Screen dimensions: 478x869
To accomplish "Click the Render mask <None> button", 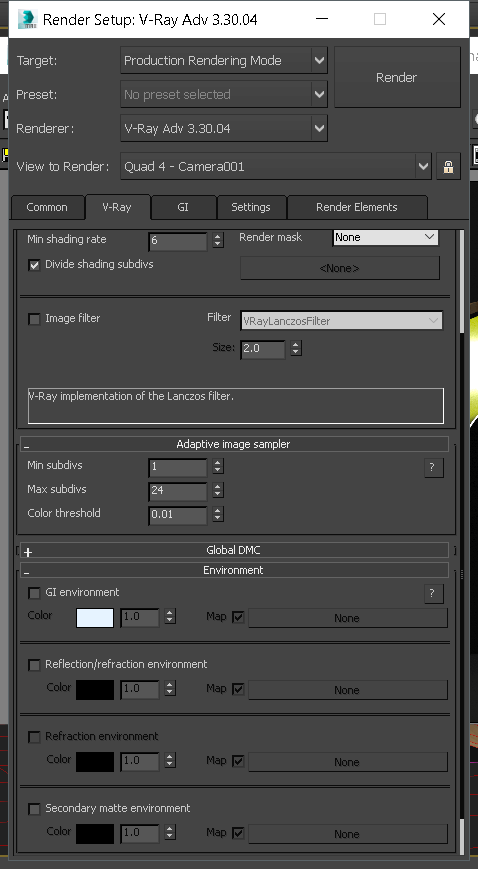I will pyautogui.click(x=339, y=268).
